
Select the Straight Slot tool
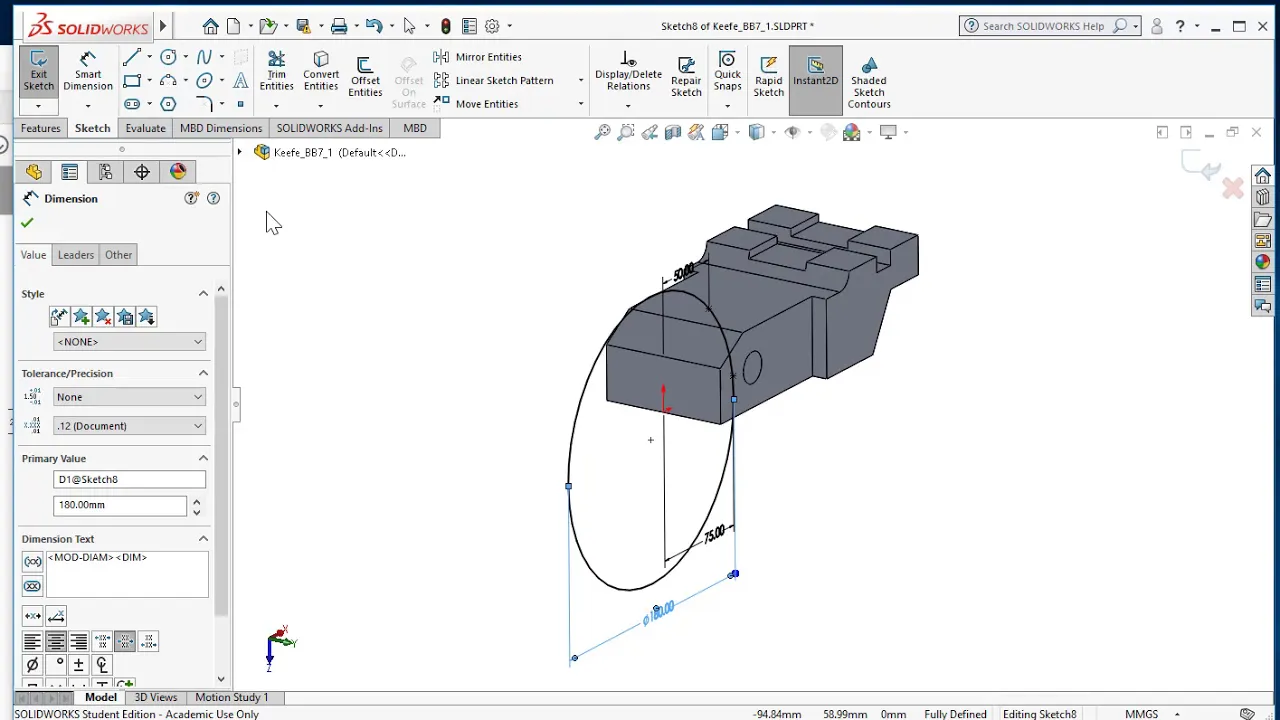pos(131,104)
